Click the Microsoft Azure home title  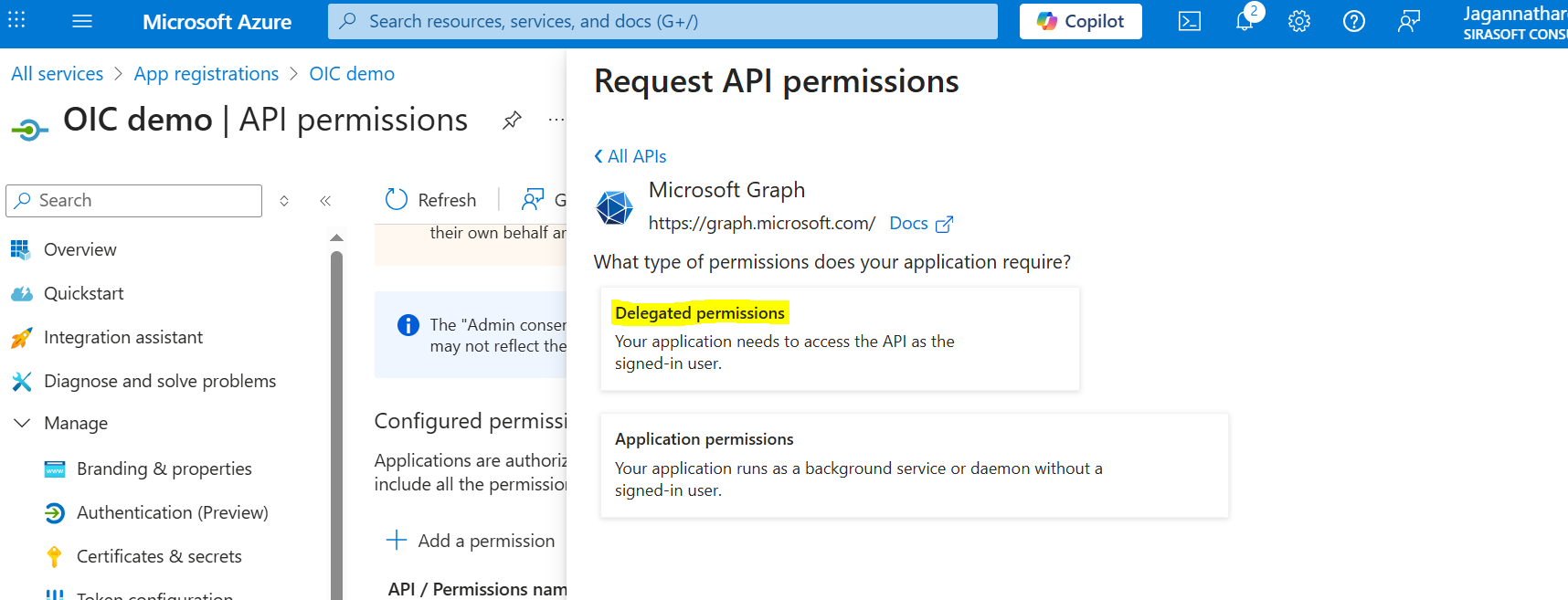point(217,22)
